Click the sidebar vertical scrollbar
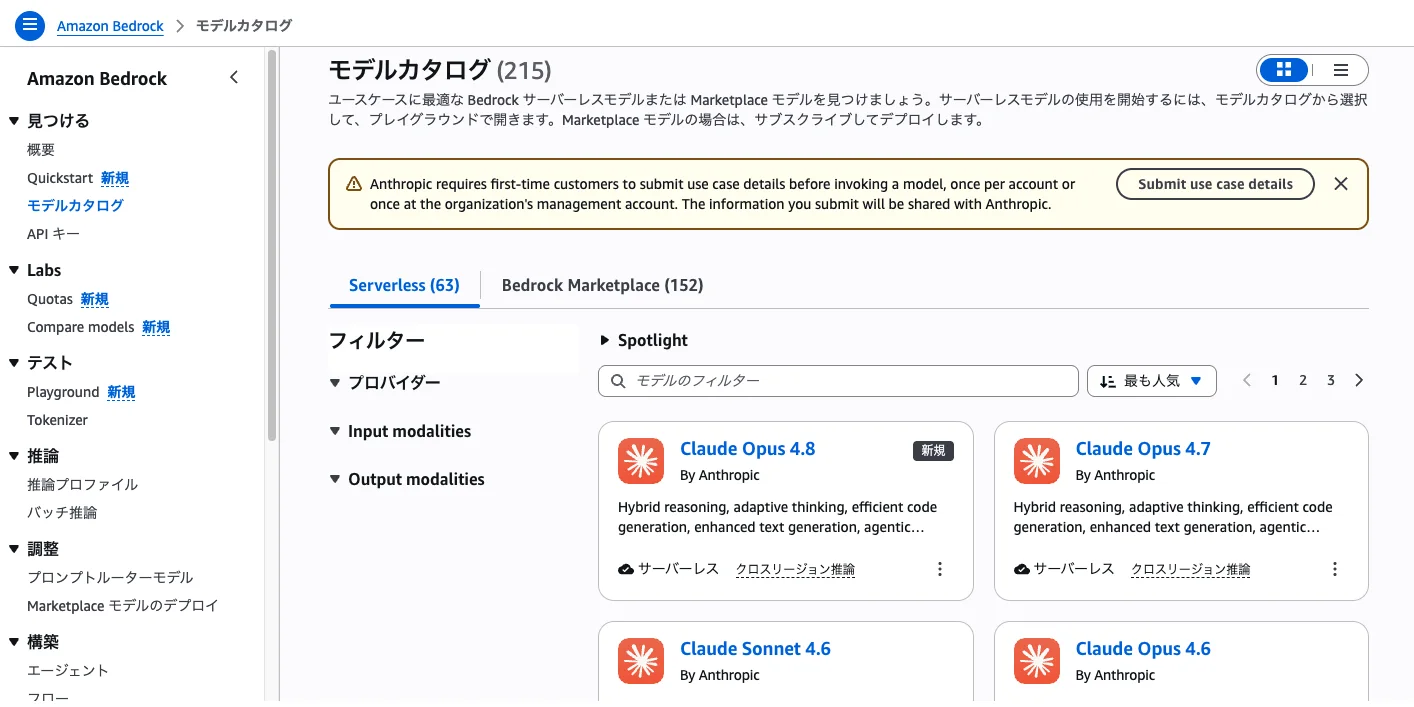This screenshot has width=1414, height=707. point(272,245)
